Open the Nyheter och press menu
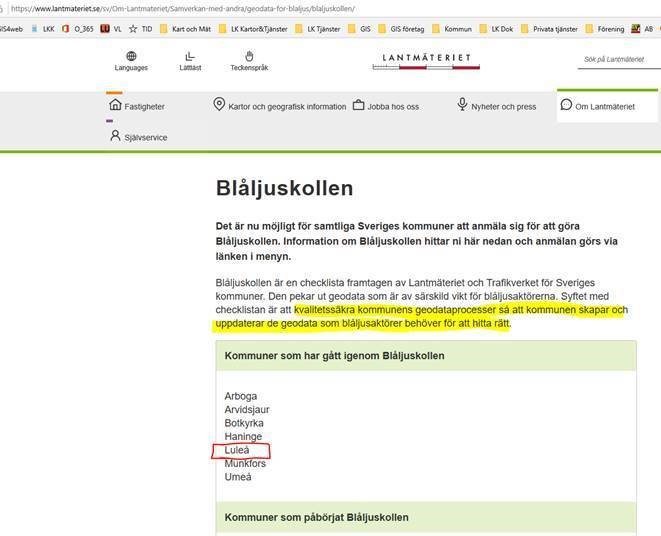This screenshot has width=661, height=536. (497, 105)
